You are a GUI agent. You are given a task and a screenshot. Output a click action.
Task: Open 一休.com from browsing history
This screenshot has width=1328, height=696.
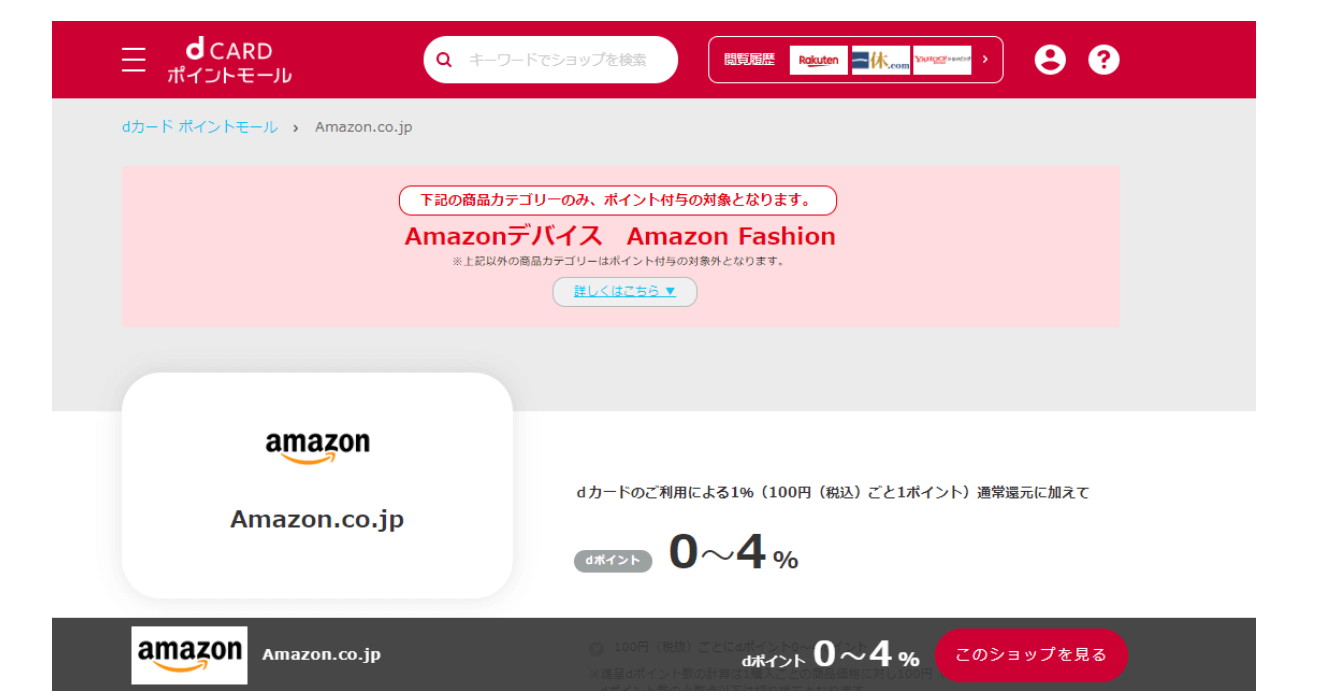tap(880, 60)
